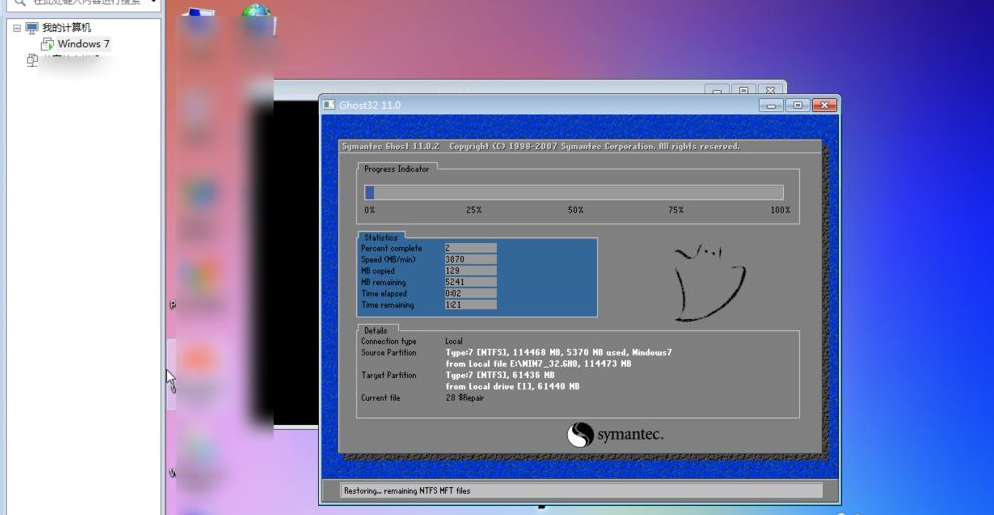Click the Windows 7 VM running icon
The height and width of the screenshot is (515, 994).
[47, 44]
